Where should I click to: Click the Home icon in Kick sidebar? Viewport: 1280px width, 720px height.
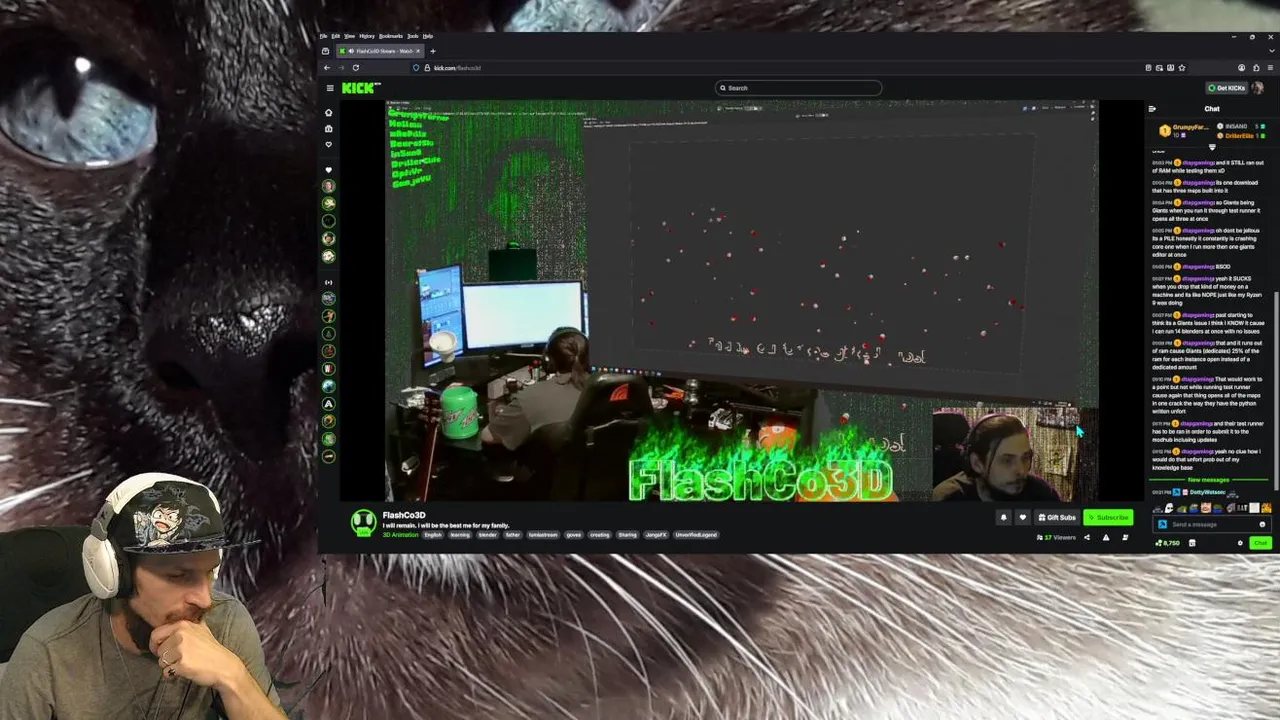tap(328, 113)
